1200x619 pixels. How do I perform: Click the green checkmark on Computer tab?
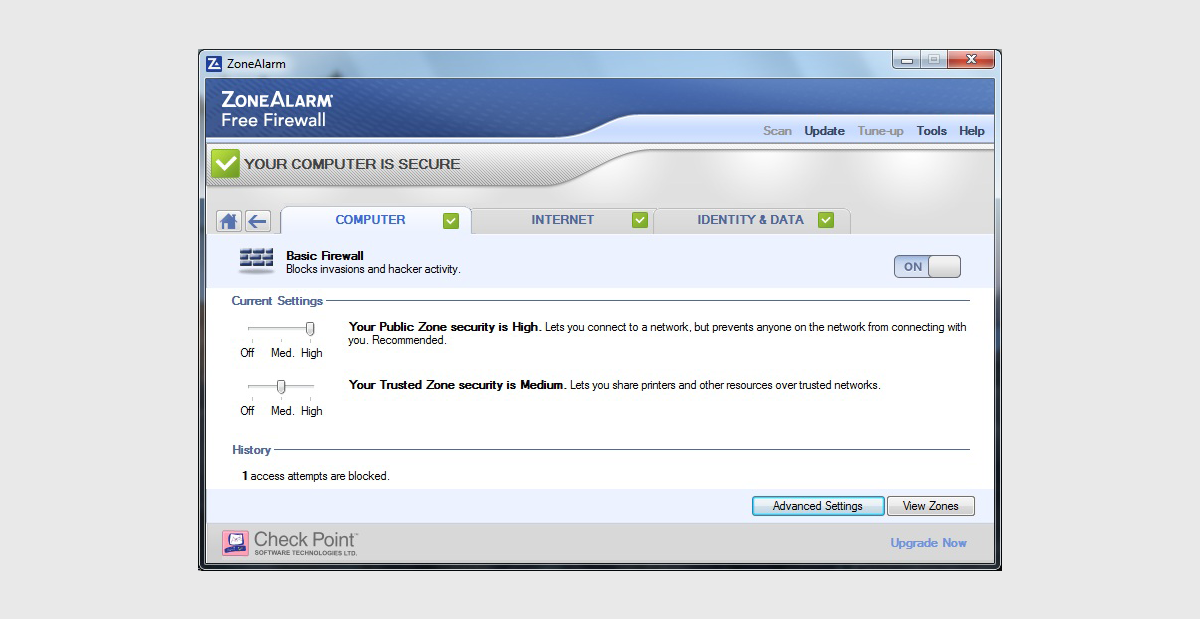coord(451,220)
